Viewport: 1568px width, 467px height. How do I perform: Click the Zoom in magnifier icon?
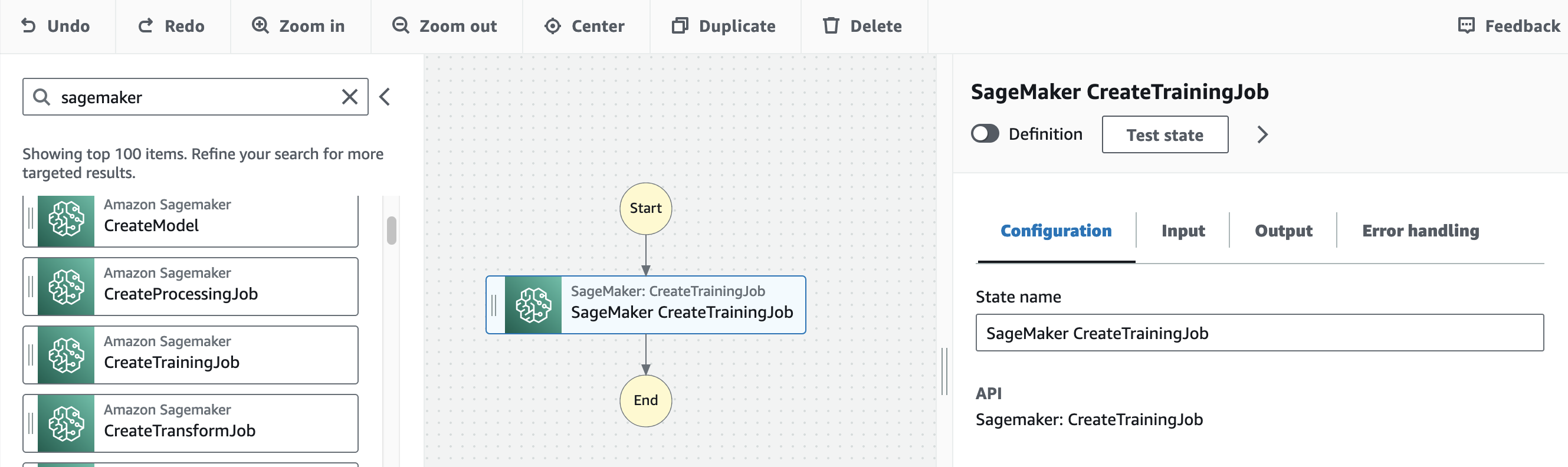point(261,25)
